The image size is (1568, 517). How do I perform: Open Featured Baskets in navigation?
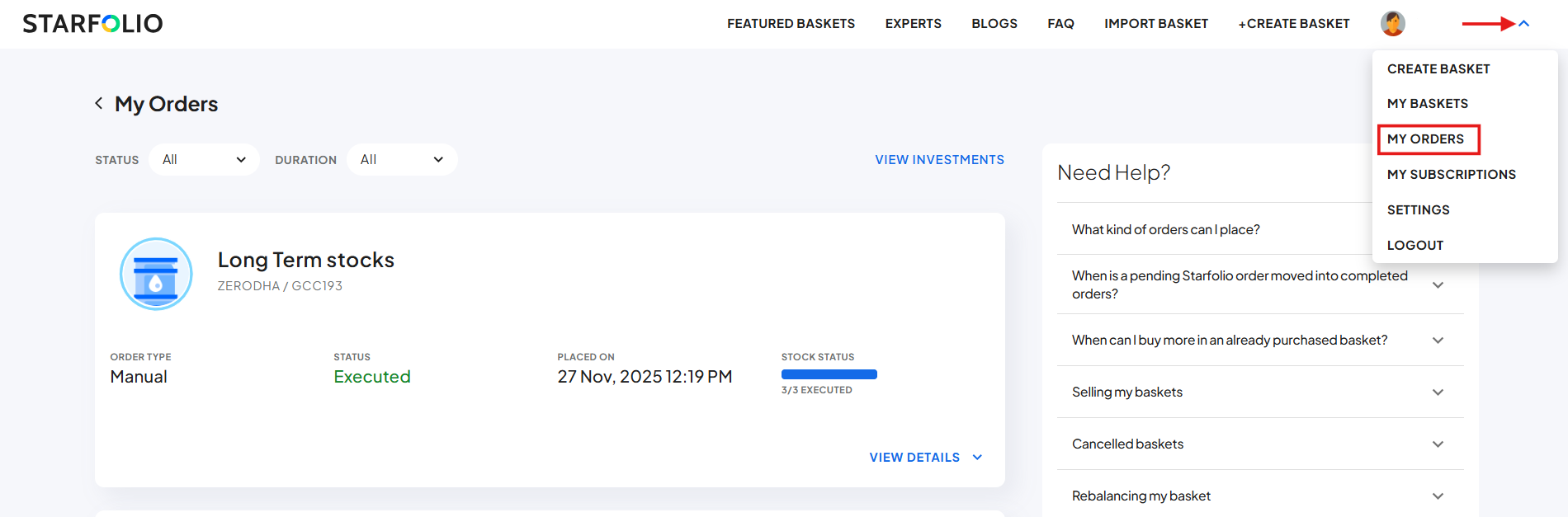coord(791,24)
